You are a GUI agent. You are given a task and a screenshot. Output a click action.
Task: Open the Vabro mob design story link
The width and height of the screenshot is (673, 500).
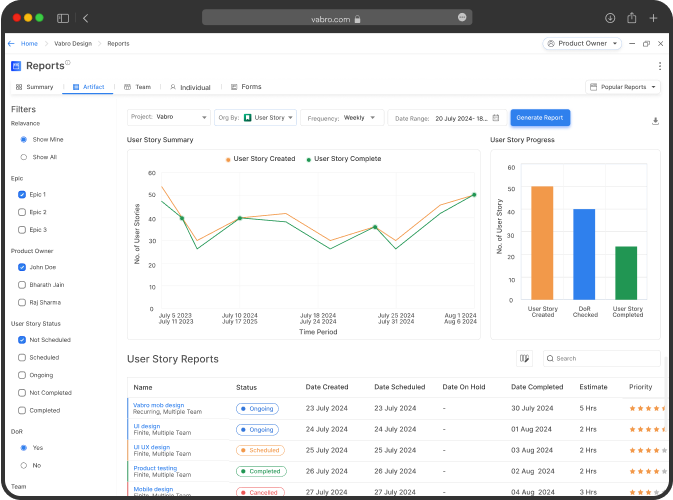[158, 404]
